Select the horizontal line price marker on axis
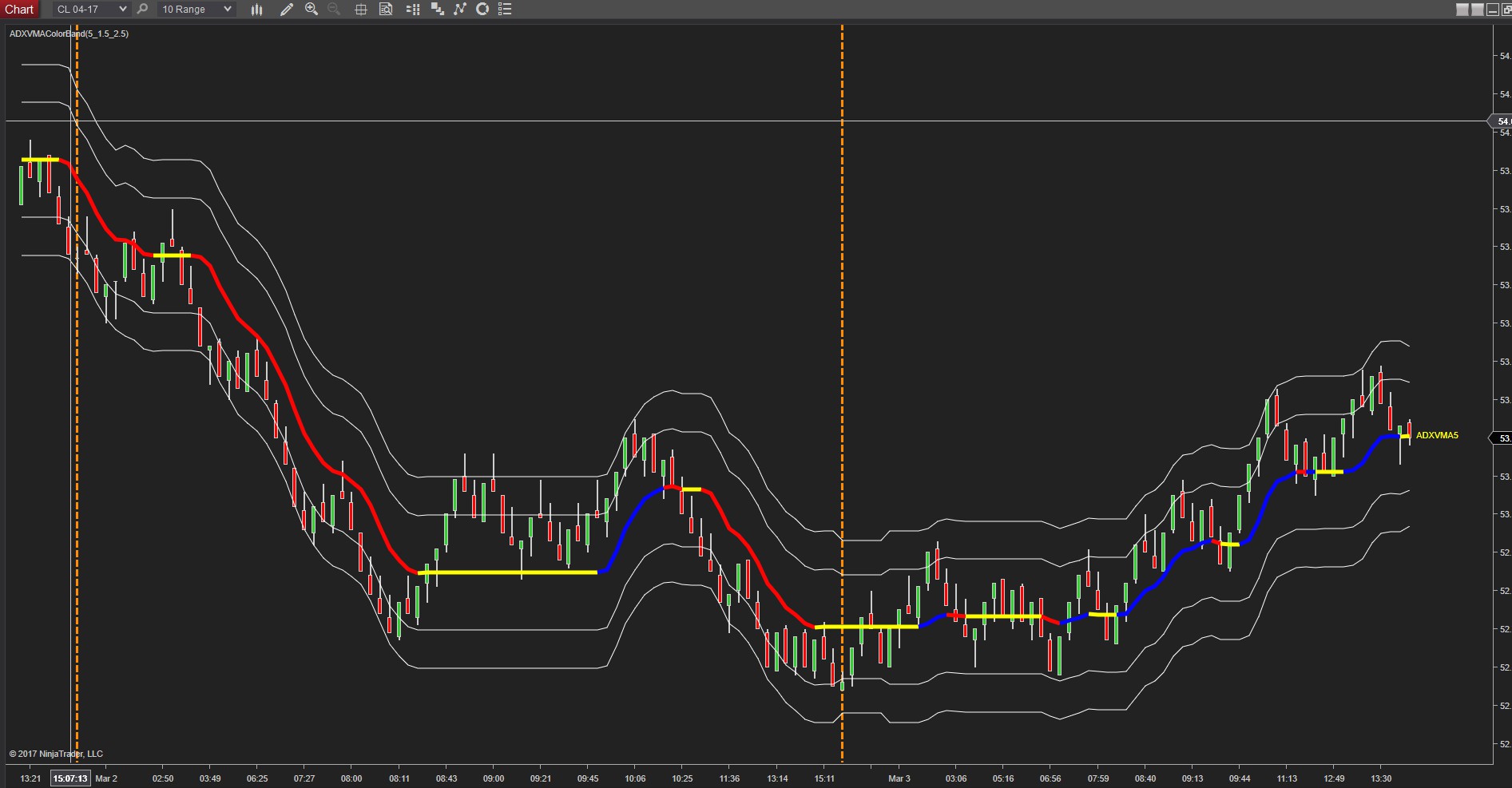This screenshot has width=1512, height=788. 1501,121
